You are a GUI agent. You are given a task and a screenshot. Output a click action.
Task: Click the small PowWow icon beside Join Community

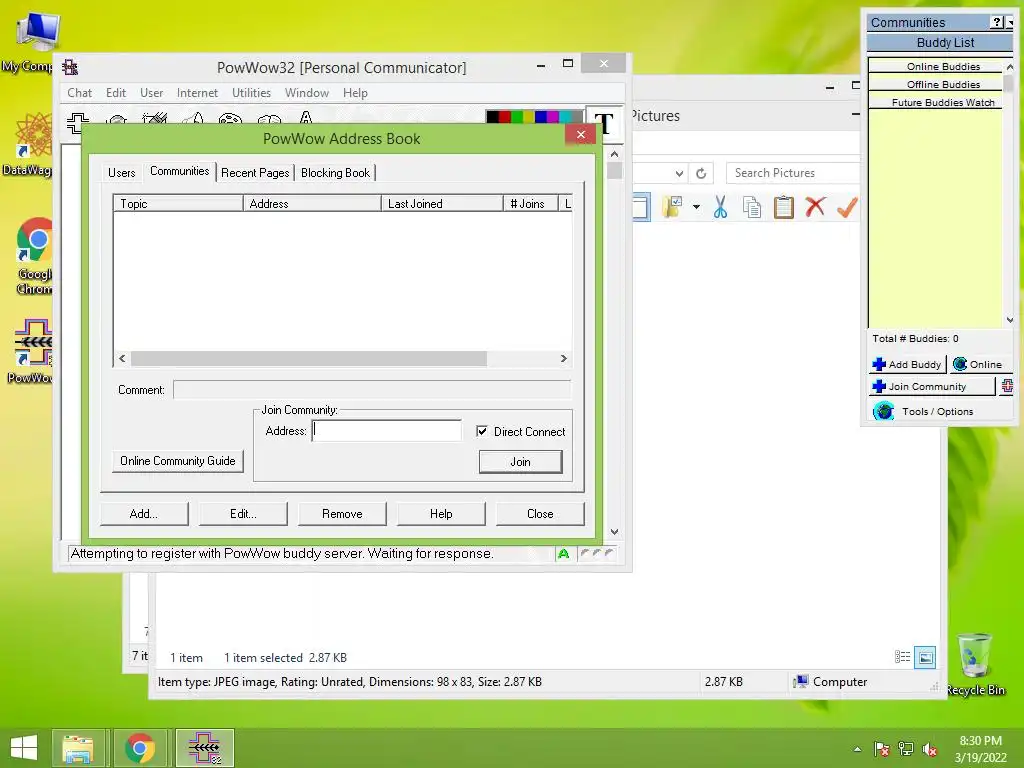coord(1007,387)
